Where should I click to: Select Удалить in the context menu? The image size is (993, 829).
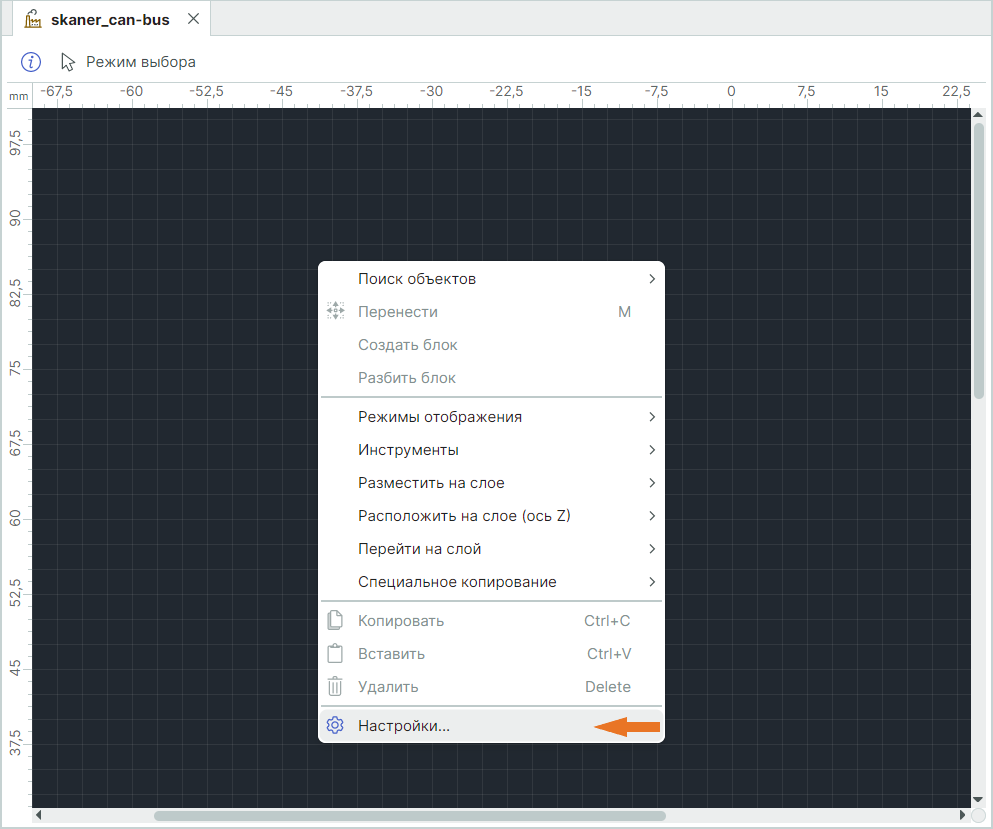click(491, 687)
